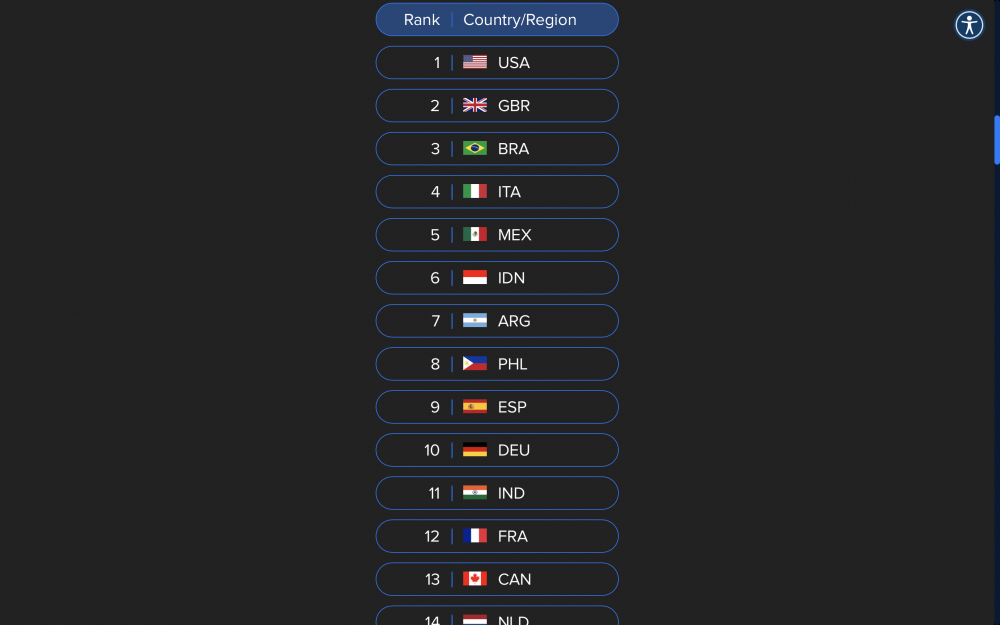Click the Great Britain flag icon

(x=475, y=105)
